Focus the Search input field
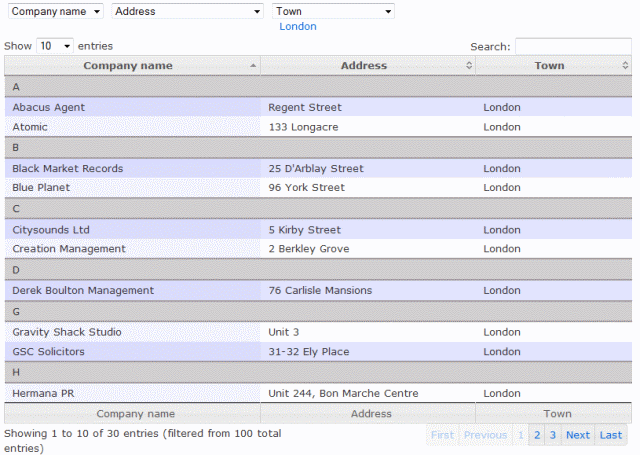Screen dimensions: 640x455 573,47
